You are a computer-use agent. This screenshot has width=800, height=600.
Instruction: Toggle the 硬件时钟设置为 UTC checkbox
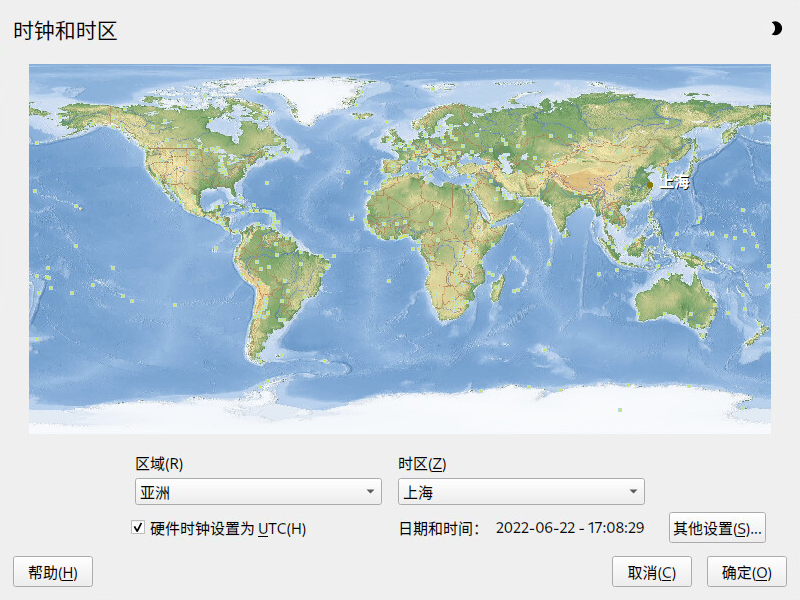(138, 528)
